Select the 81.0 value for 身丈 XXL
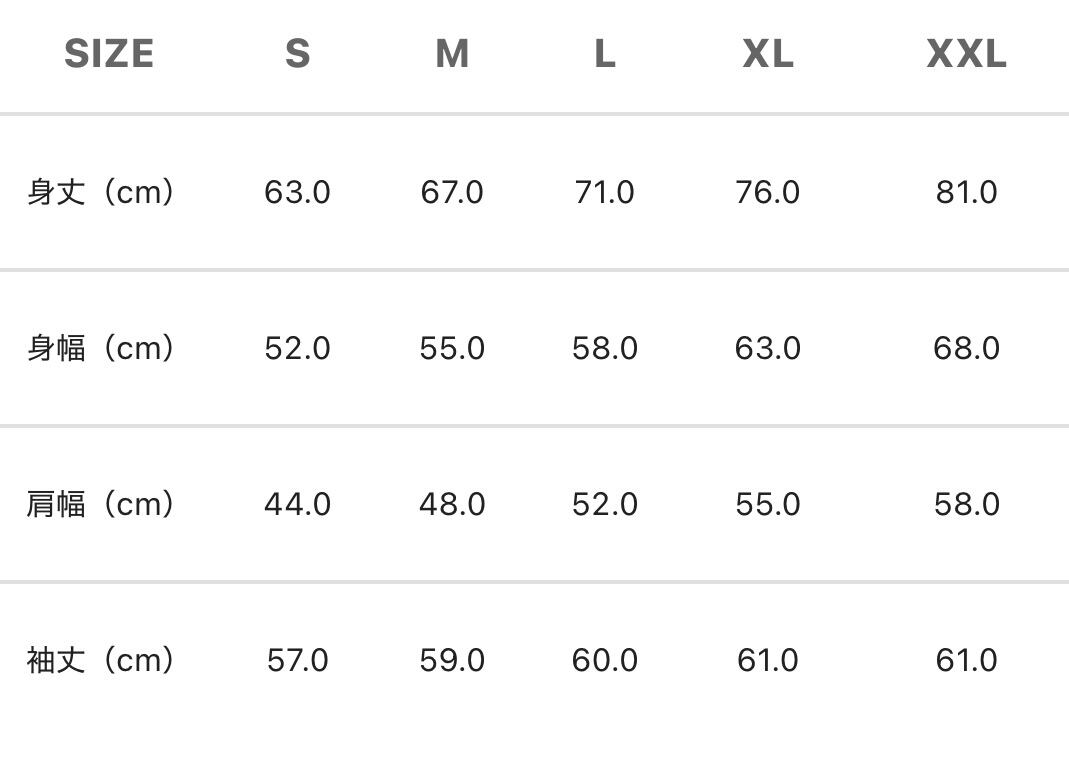Viewport: 1069px width, 769px height. [966, 192]
